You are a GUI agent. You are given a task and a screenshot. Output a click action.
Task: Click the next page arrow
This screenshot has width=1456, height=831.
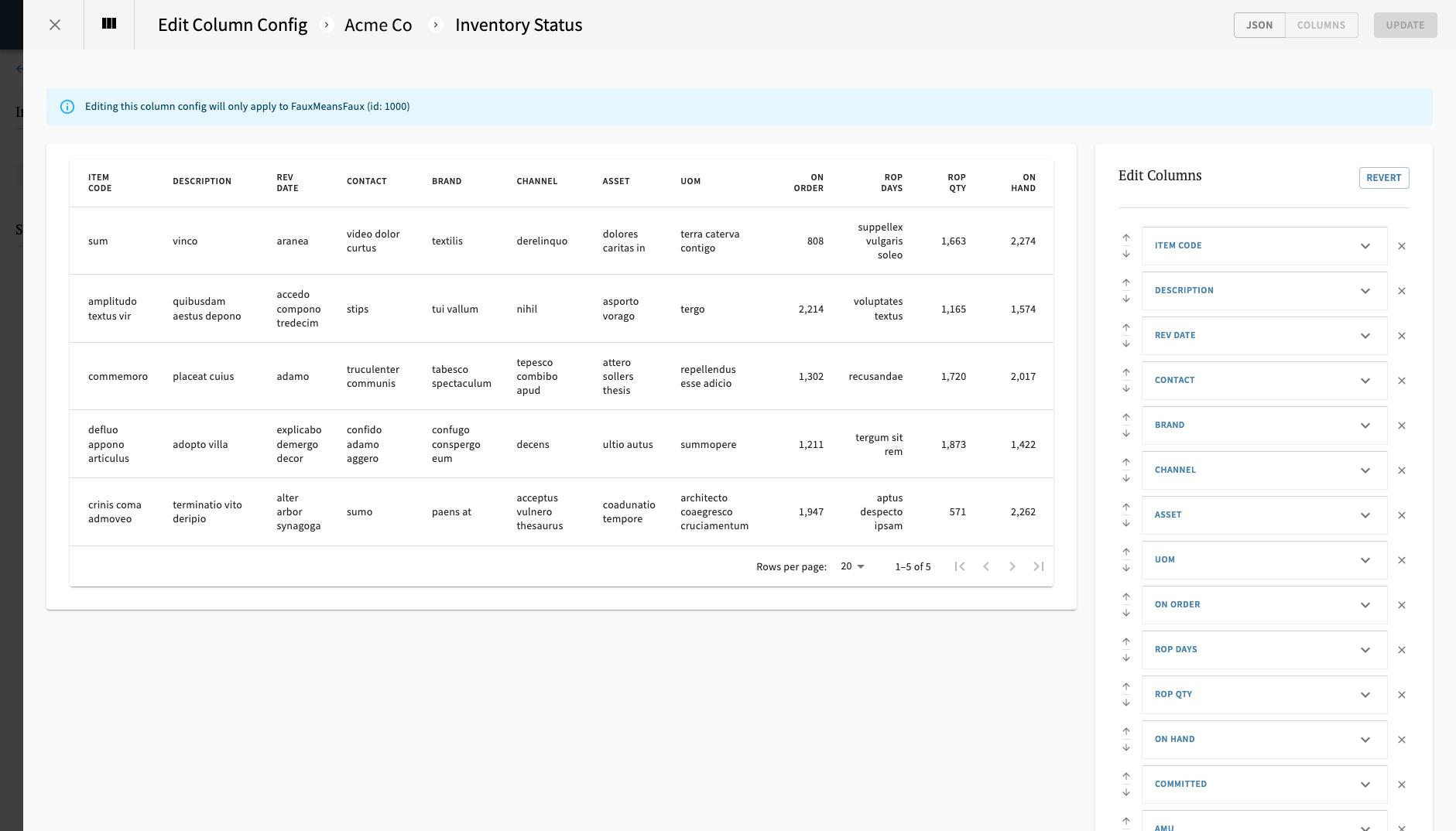pos(1012,566)
